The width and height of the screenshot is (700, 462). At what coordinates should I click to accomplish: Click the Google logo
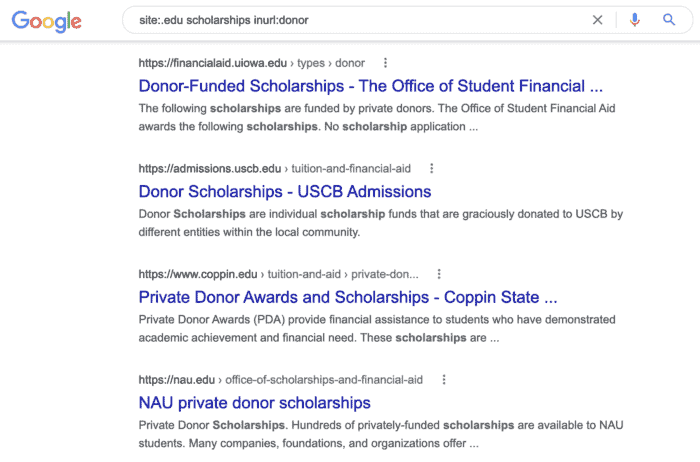click(x=46, y=21)
